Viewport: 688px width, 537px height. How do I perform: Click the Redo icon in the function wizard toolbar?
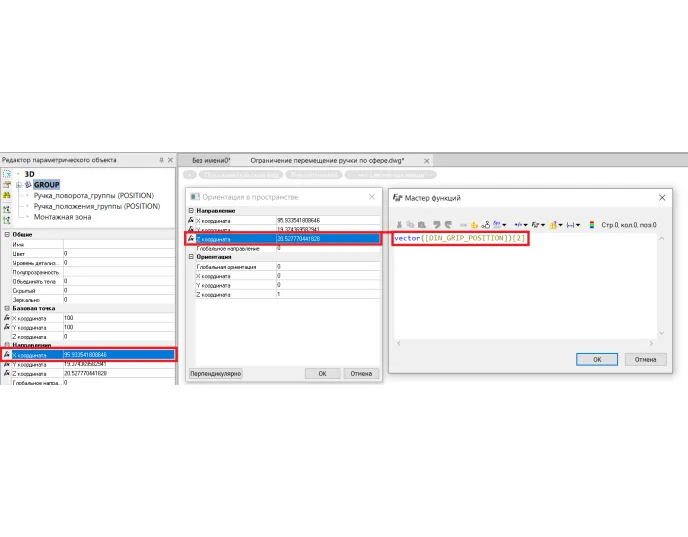pos(448,225)
